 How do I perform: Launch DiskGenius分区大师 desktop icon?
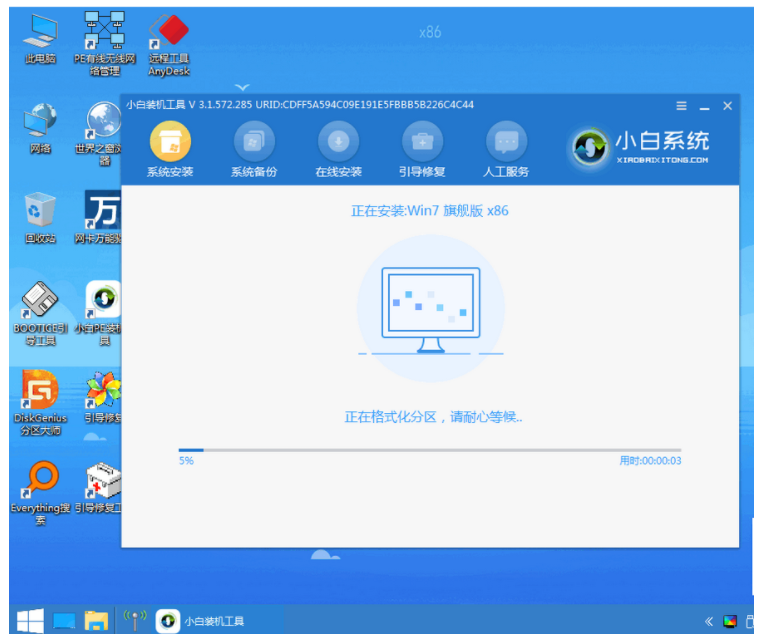[40, 403]
